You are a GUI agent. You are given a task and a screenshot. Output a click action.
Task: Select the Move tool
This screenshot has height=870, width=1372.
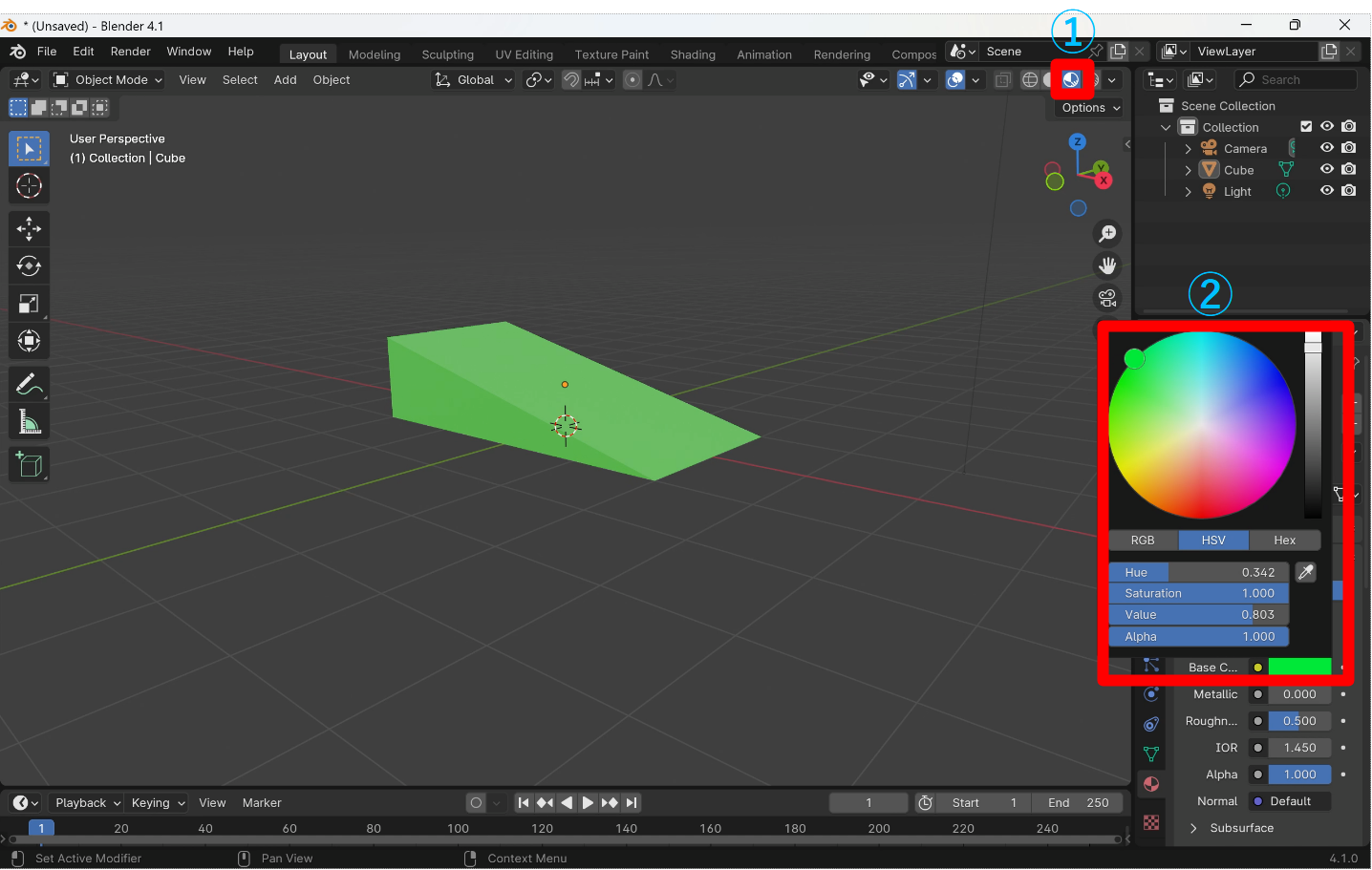coord(29,229)
